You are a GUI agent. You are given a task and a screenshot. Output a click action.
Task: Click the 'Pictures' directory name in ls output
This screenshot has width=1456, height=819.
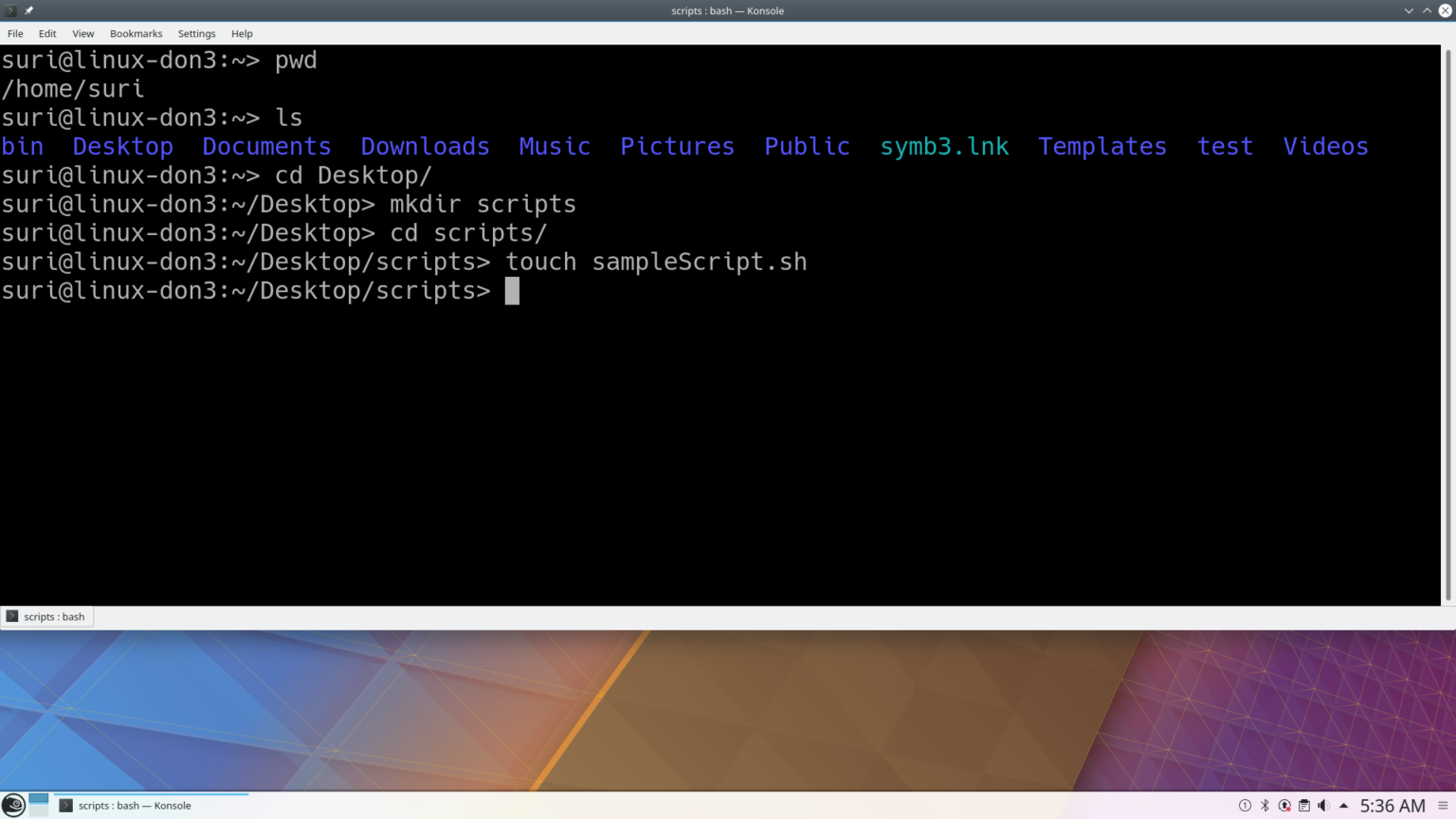click(677, 146)
